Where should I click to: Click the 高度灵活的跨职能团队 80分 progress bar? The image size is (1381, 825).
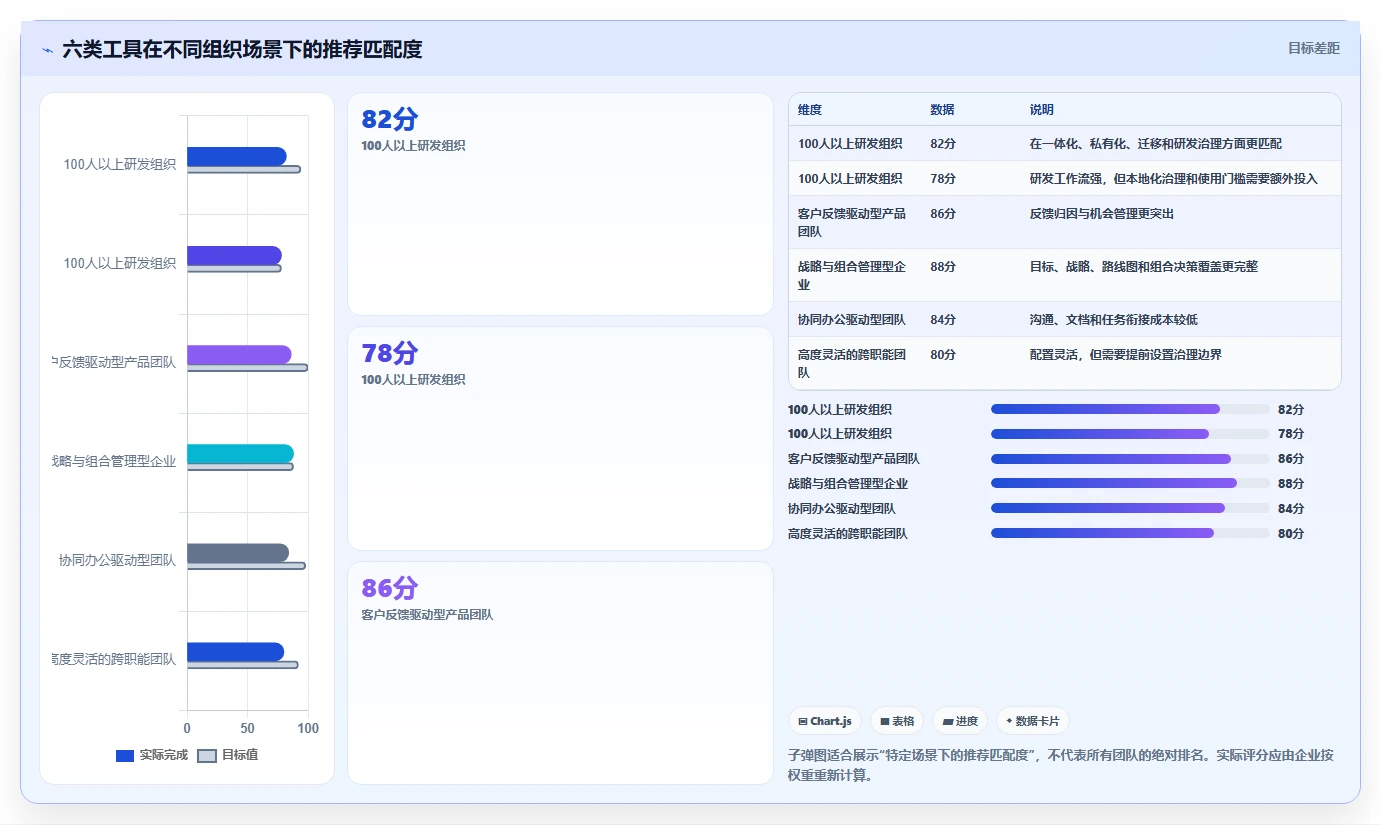[x=1130, y=534]
